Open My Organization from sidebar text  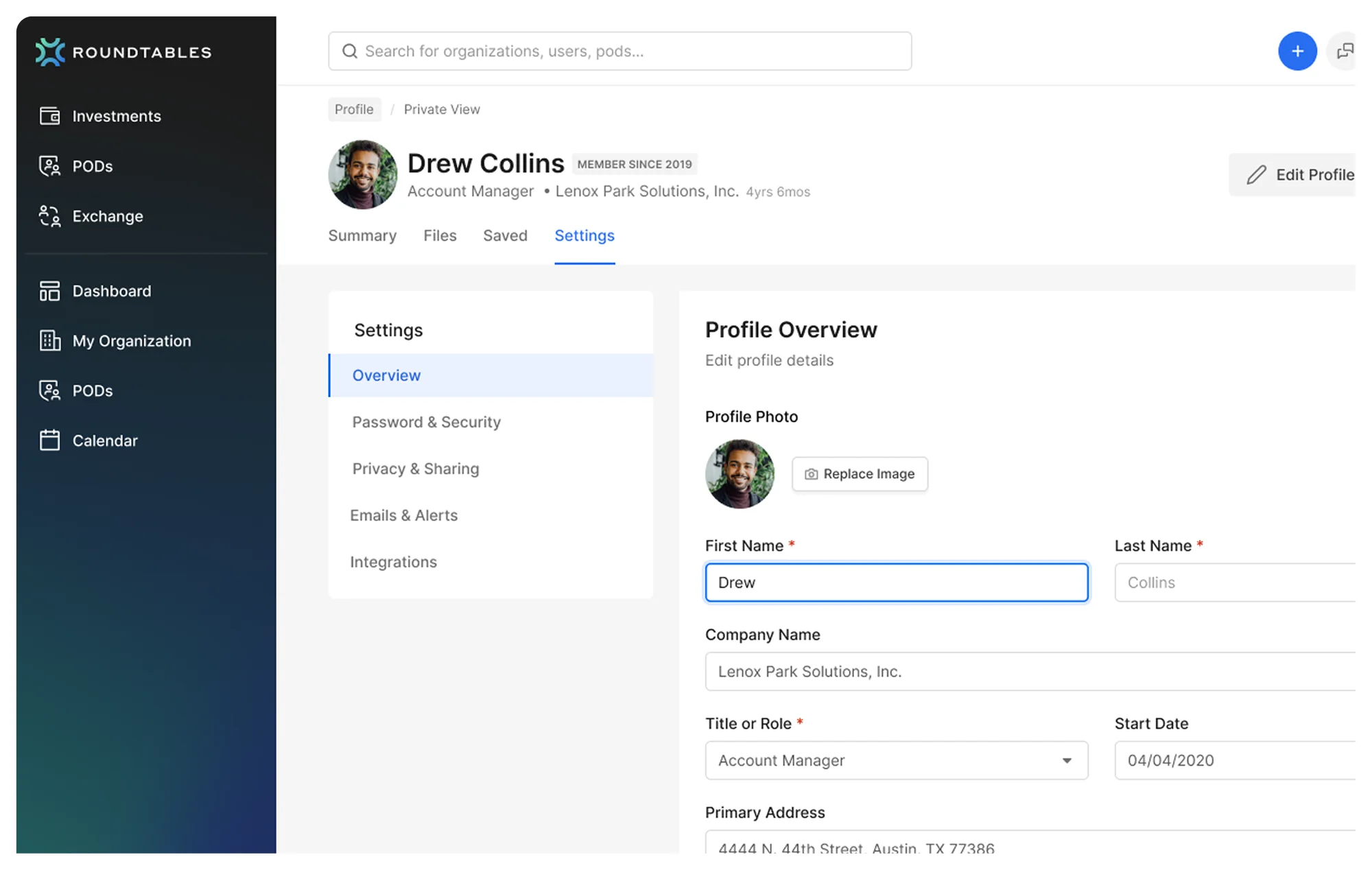(132, 340)
